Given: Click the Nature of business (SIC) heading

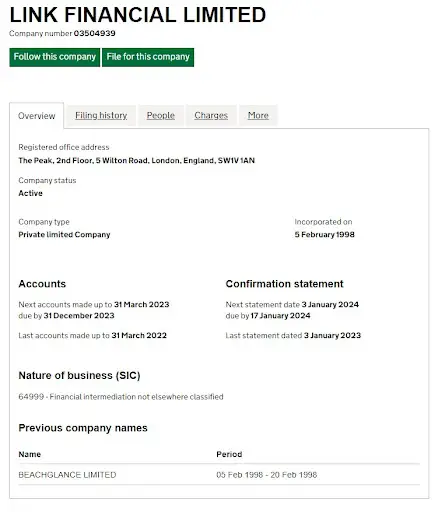Looking at the screenshot, I should pyautogui.click(x=79, y=376).
